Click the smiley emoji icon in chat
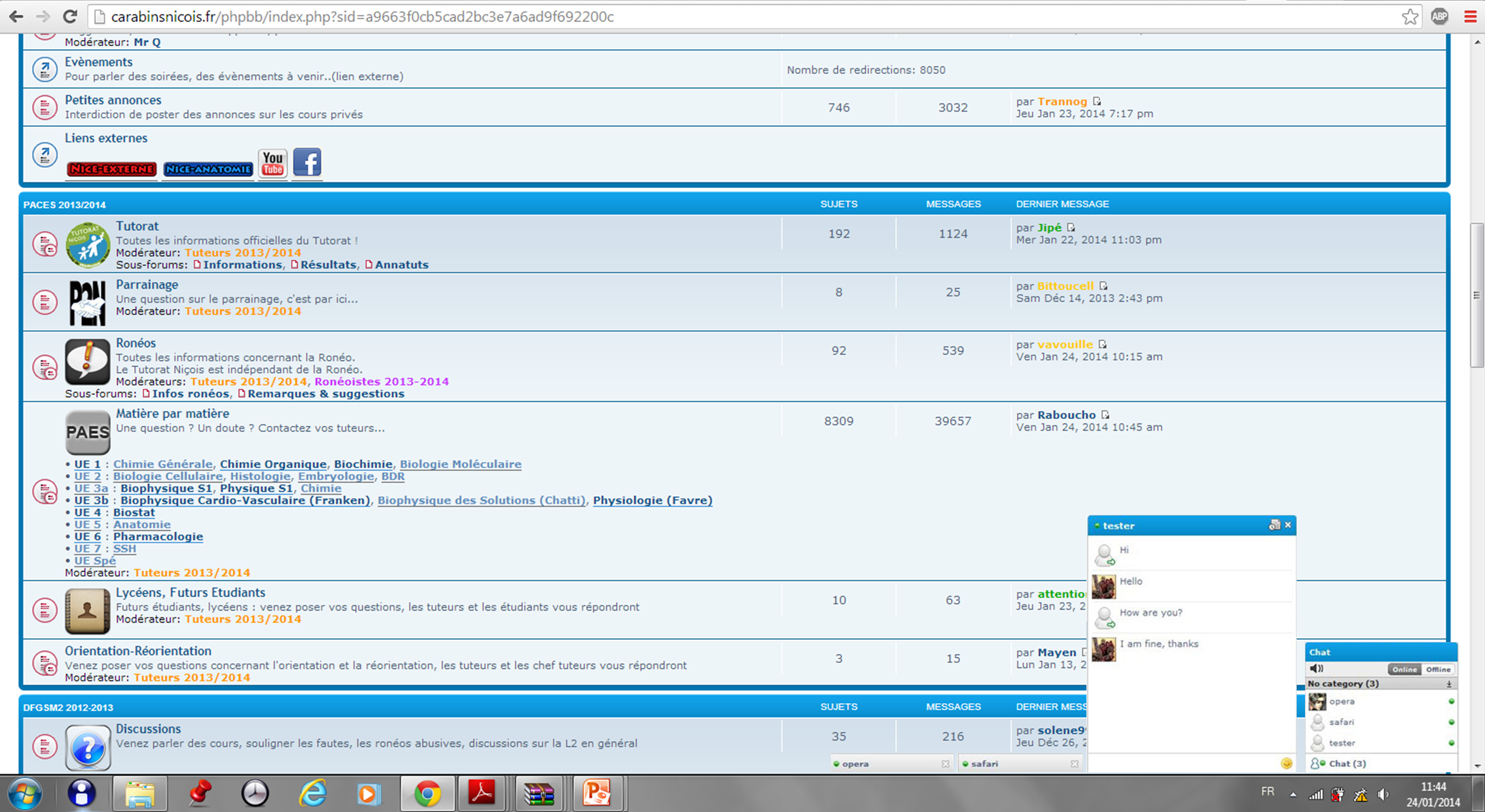Screen dimensions: 1485x812 (1286, 763)
